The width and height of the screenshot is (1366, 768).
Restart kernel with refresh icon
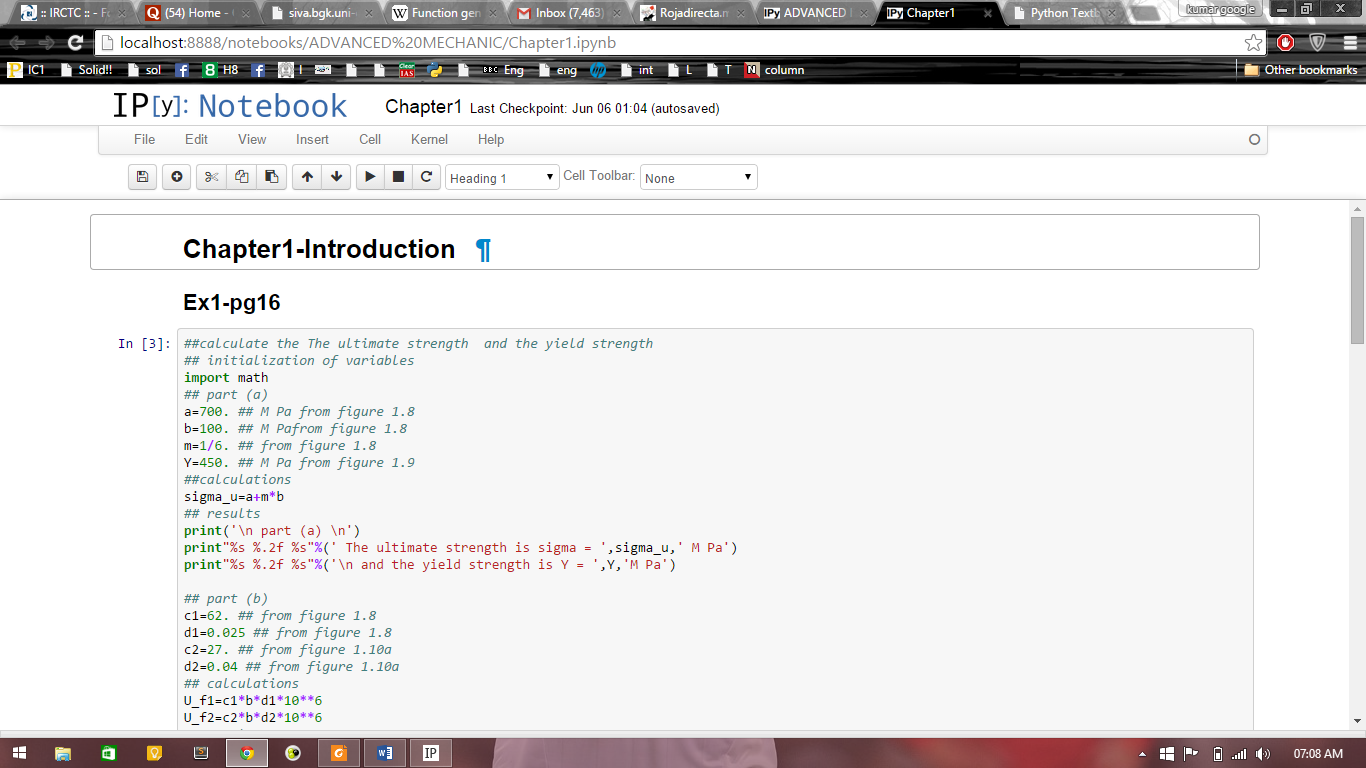[x=426, y=177]
